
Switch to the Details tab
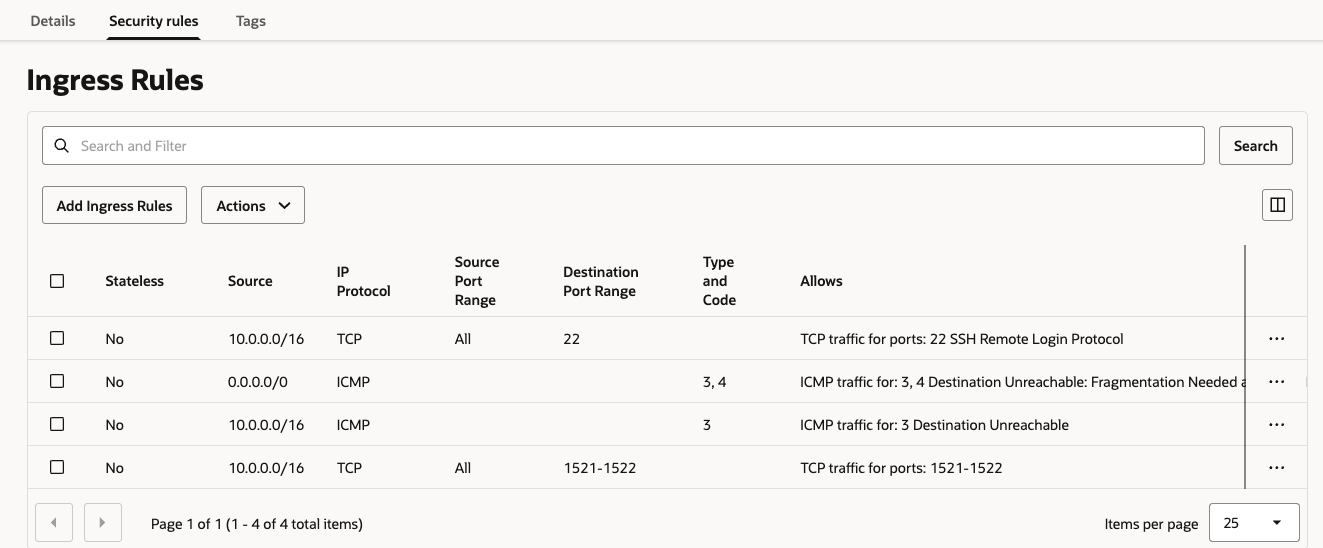[x=53, y=21]
